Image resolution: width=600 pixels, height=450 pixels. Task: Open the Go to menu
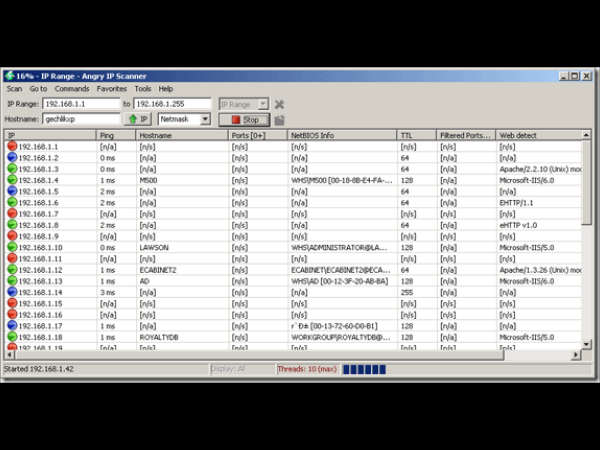tap(38, 89)
